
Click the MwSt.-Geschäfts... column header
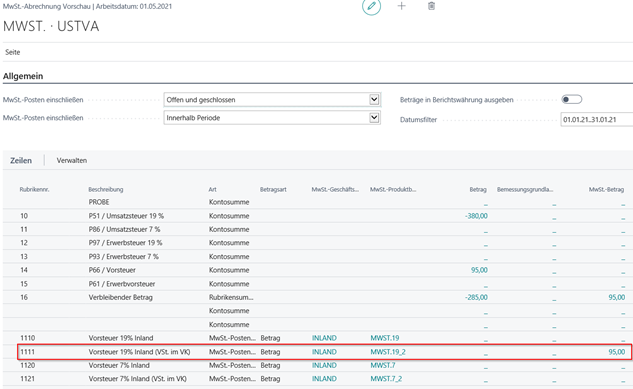point(335,189)
